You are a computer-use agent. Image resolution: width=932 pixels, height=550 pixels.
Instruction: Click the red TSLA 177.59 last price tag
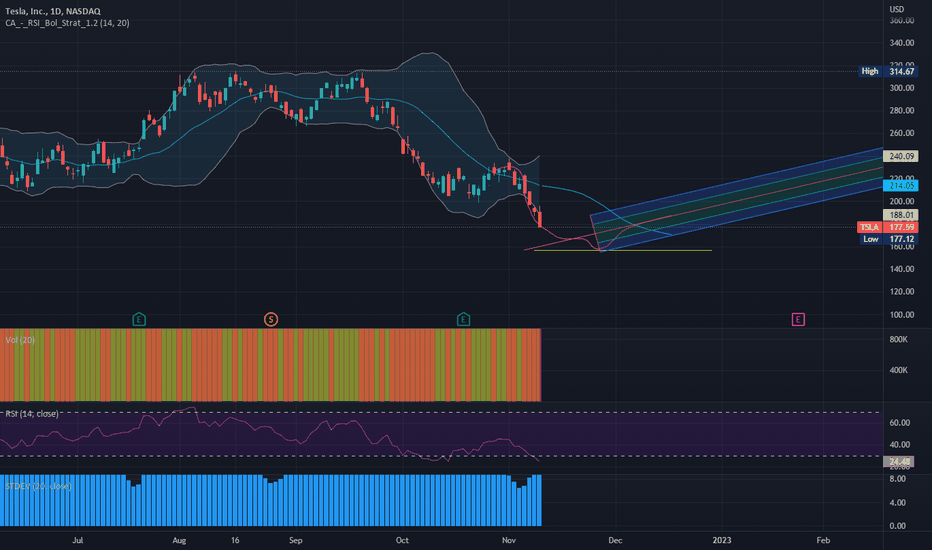coord(887,227)
